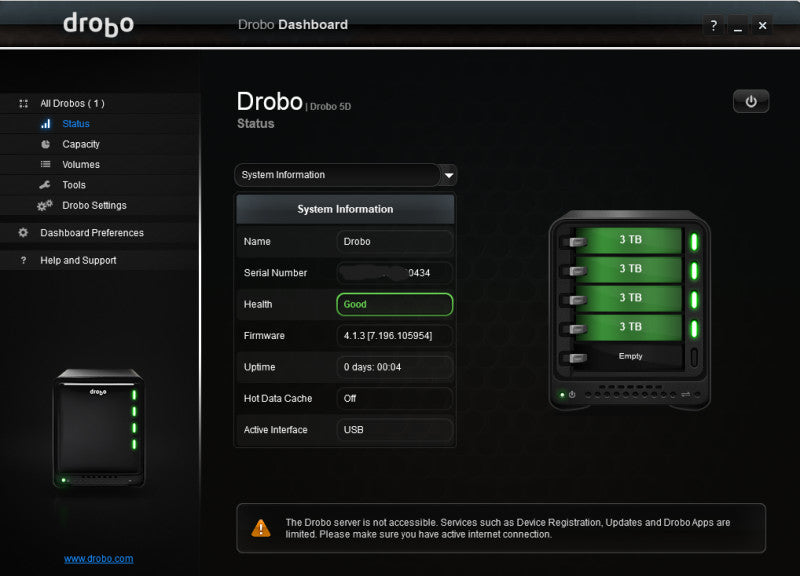The height and width of the screenshot is (576, 800).
Task: Open the Volumes menu item
Action: coord(81,164)
